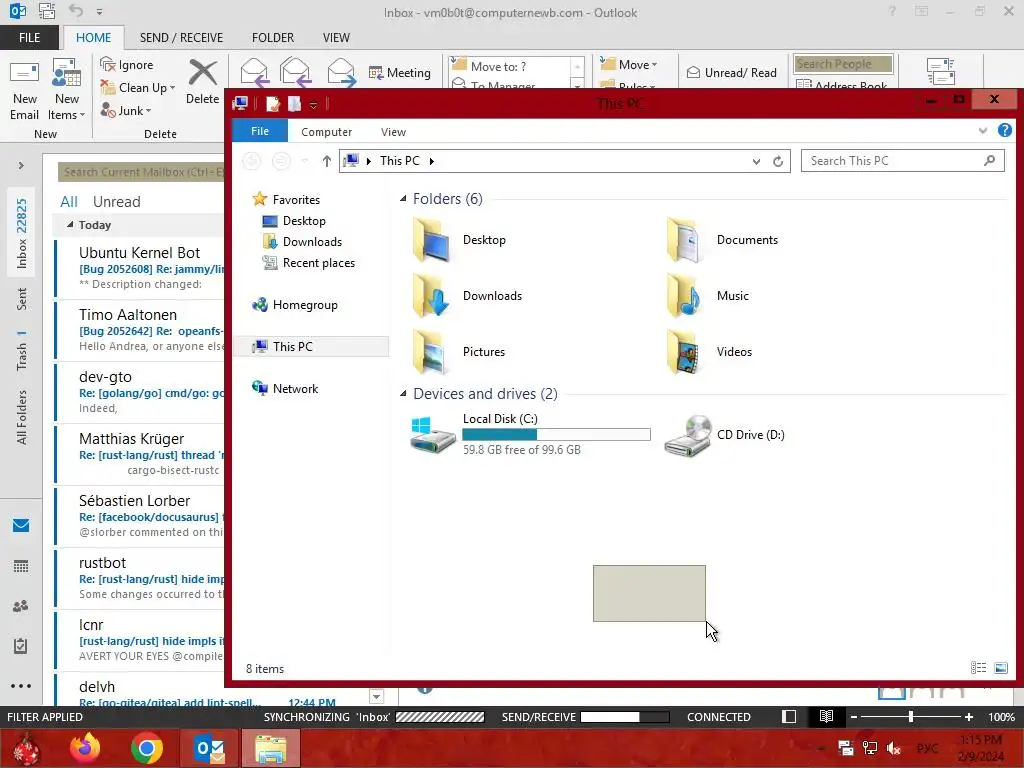The width and height of the screenshot is (1024, 768).
Task: Switch to Outlook Calendar view icon
Action: point(21,566)
